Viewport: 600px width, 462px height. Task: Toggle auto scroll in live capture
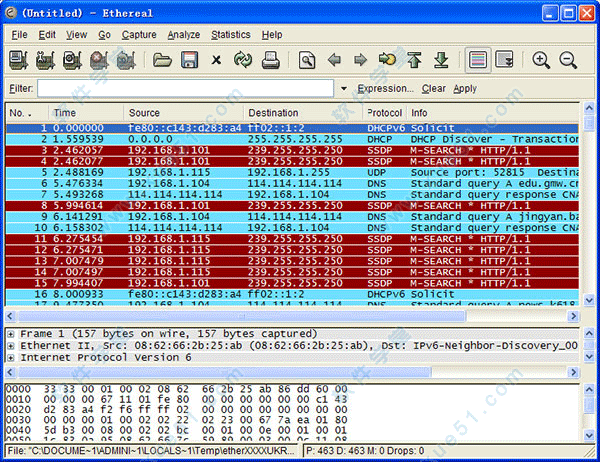pyautogui.click(x=504, y=60)
